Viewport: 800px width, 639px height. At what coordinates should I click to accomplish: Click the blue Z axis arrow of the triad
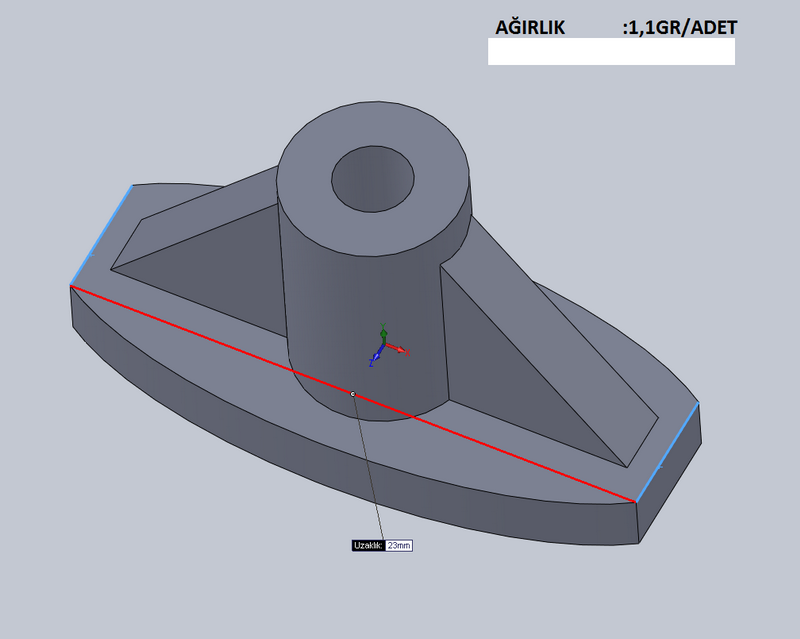[x=375, y=358]
